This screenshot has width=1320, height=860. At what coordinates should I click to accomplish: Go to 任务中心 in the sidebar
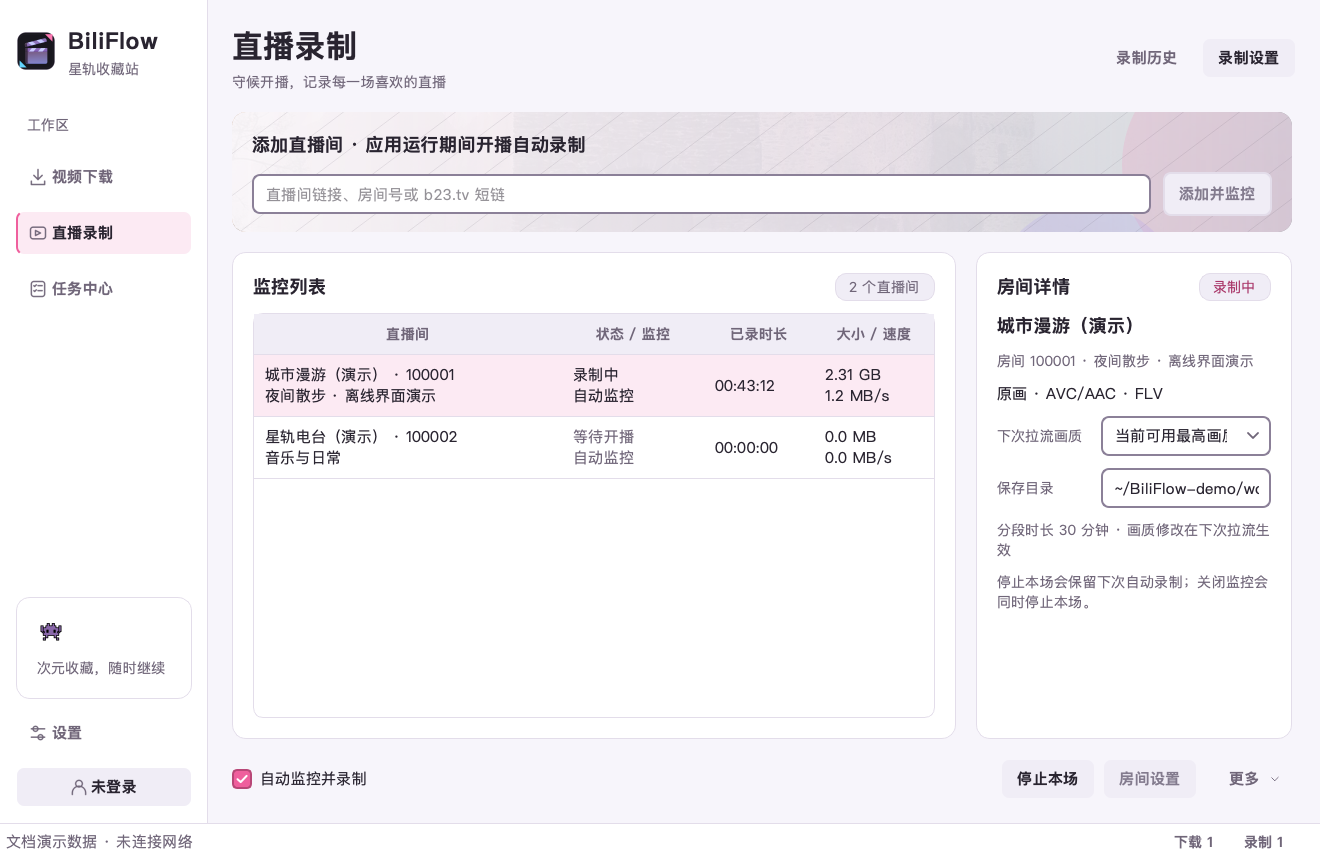(104, 289)
